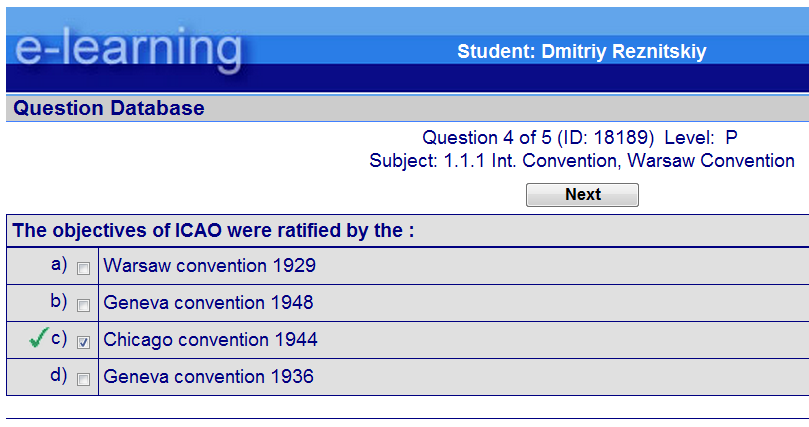Select the Geneva convention 1948 checkbox
The height and width of the screenshot is (427, 809).
84,304
